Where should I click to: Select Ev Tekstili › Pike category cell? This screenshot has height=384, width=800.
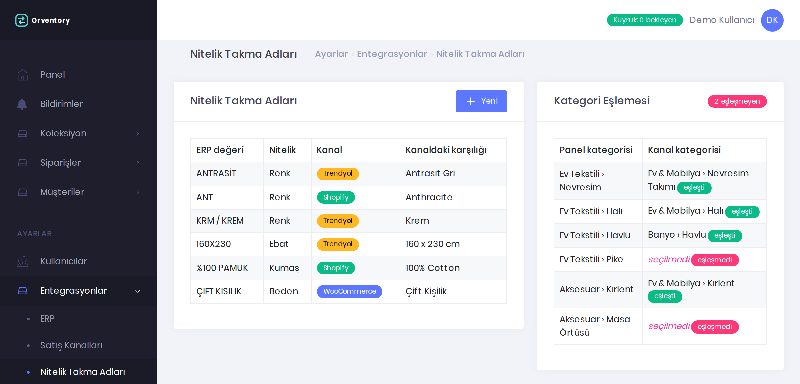click(598, 260)
